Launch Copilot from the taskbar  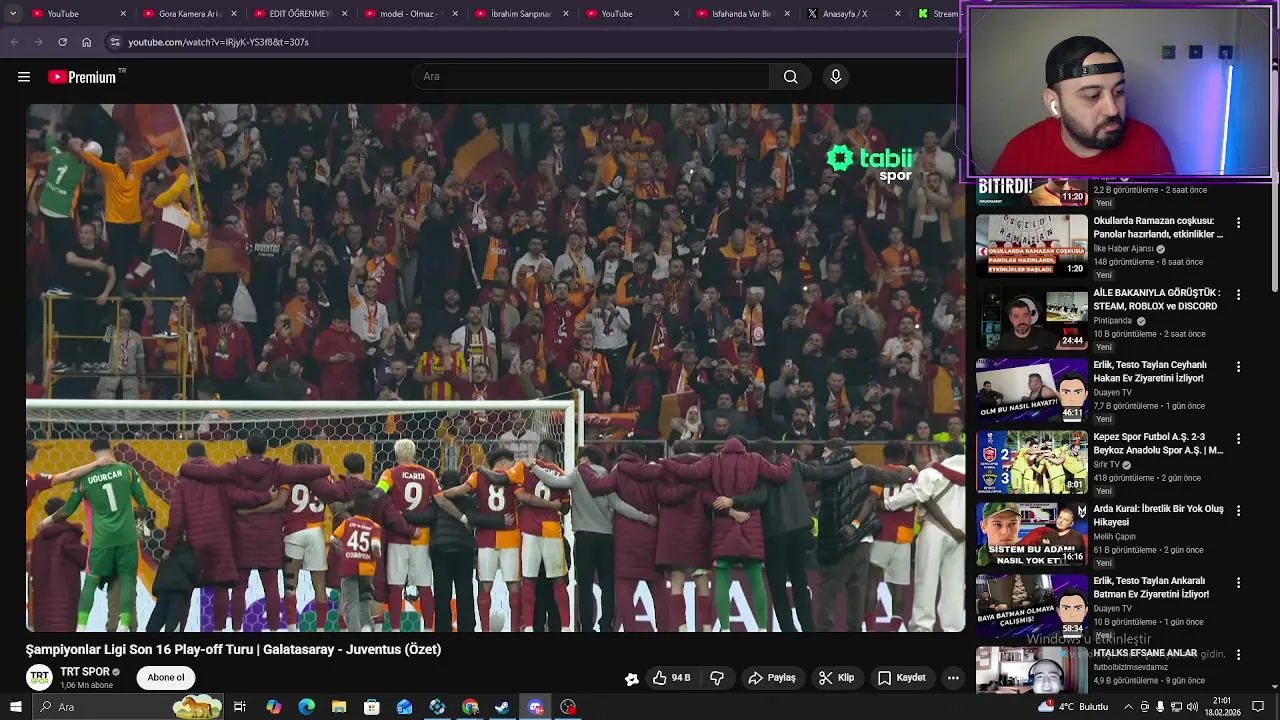[273, 707]
